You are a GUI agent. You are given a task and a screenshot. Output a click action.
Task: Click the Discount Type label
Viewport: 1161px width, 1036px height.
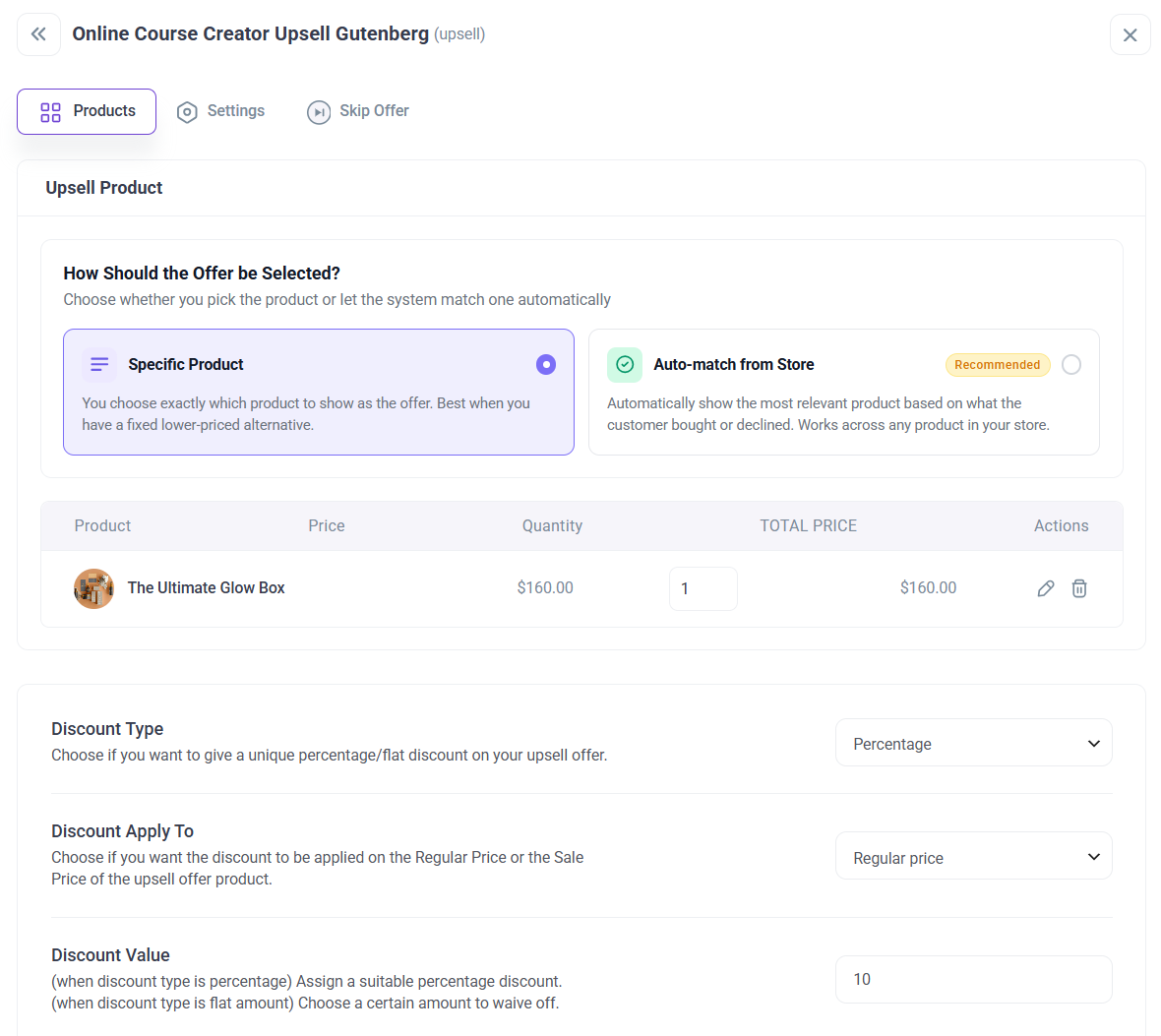[x=107, y=729]
